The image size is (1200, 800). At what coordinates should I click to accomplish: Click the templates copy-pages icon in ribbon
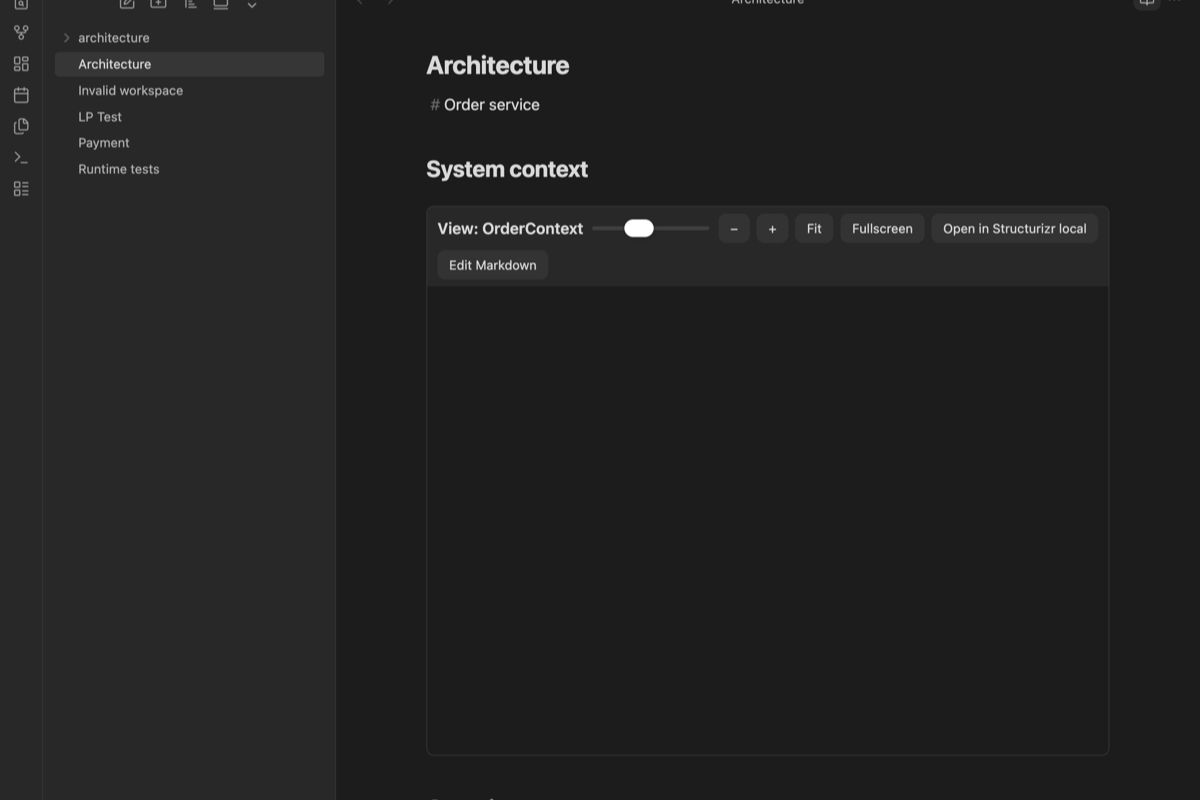click(21, 126)
